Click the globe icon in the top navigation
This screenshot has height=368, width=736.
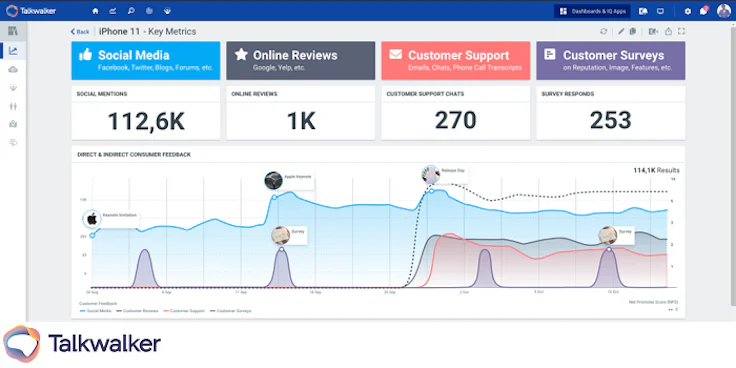[x=149, y=11]
